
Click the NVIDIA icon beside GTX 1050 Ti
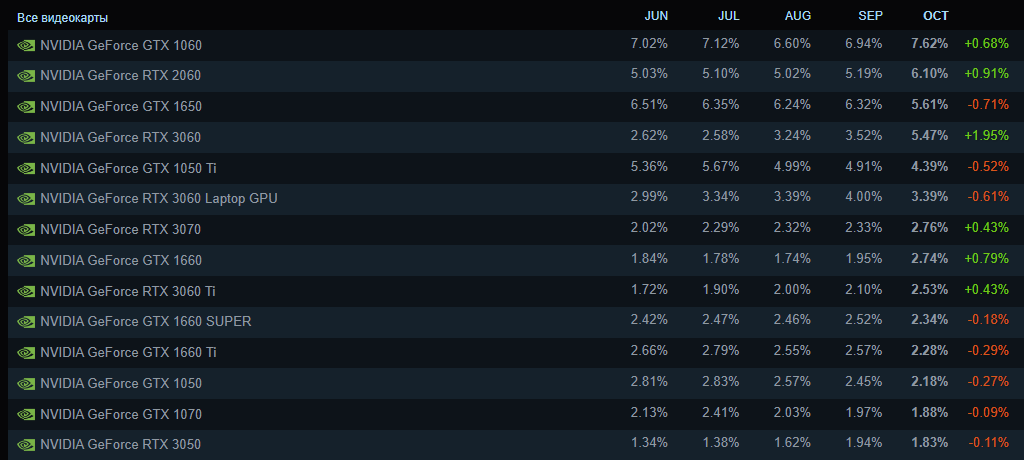[27, 168]
